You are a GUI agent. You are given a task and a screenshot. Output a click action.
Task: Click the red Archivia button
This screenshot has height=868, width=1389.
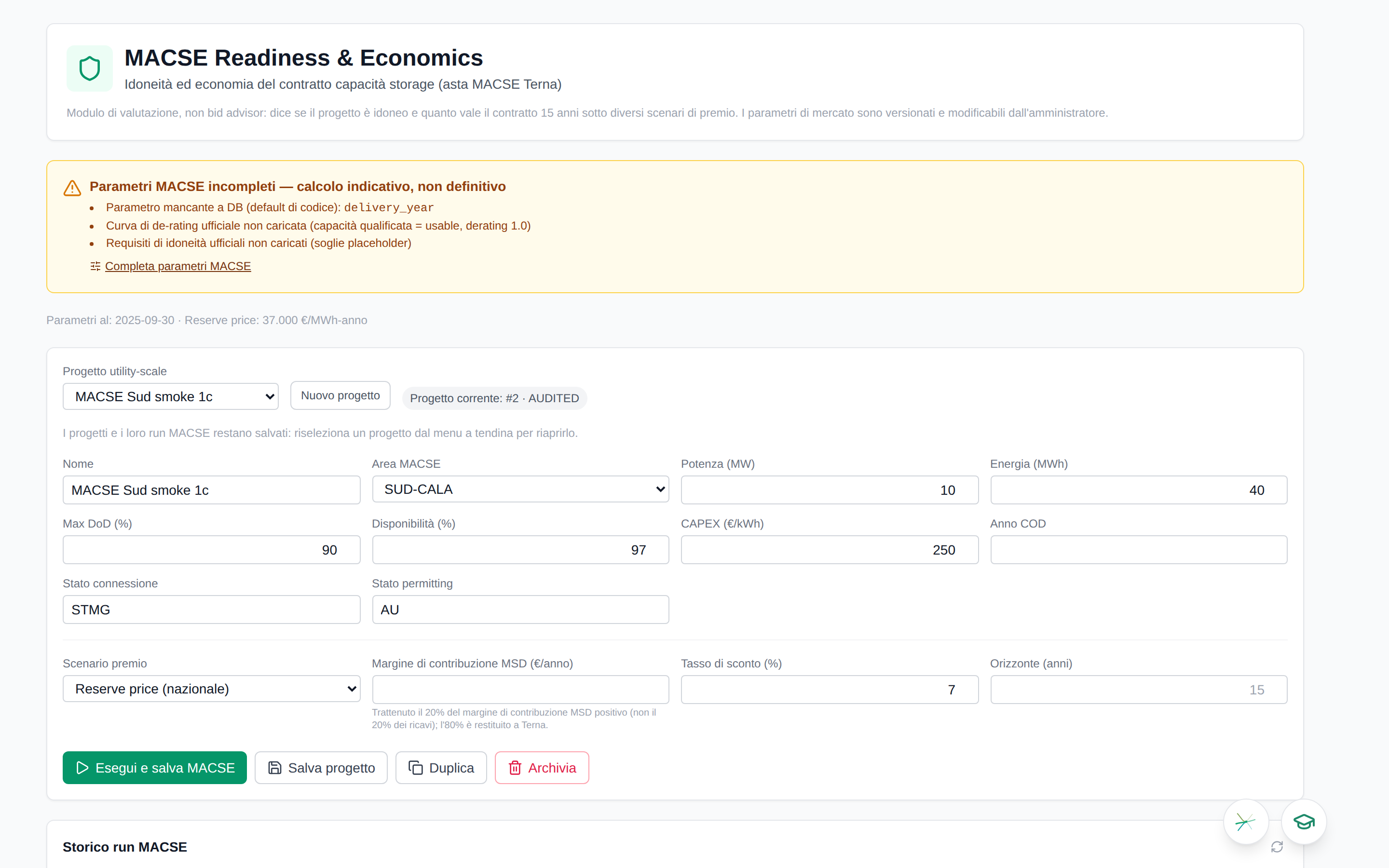[542, 768]
